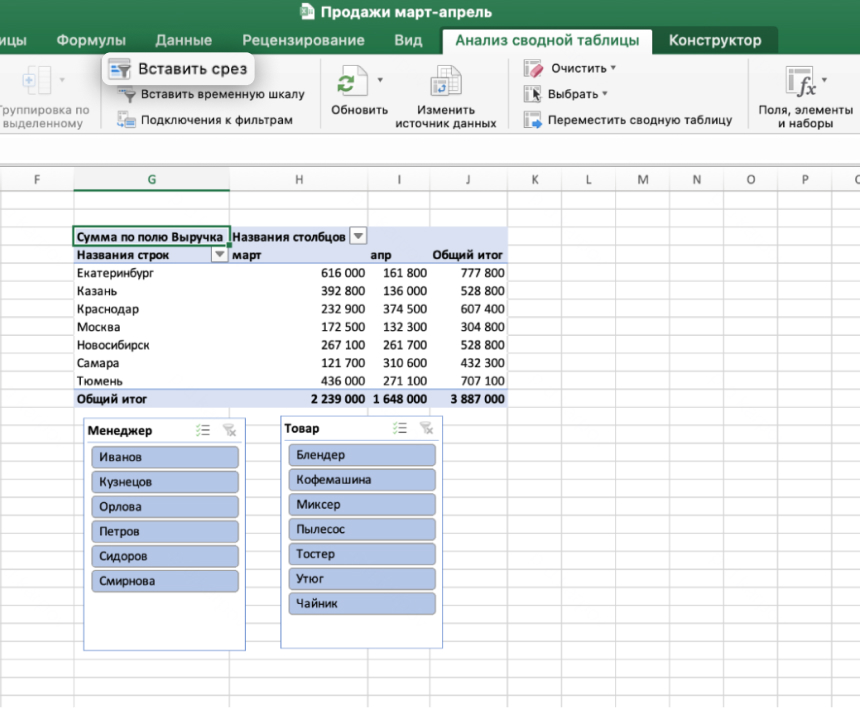Clear the filter in the Товар slicer
860x708 pixels.
pyautogui.click(x=426, y=428)
